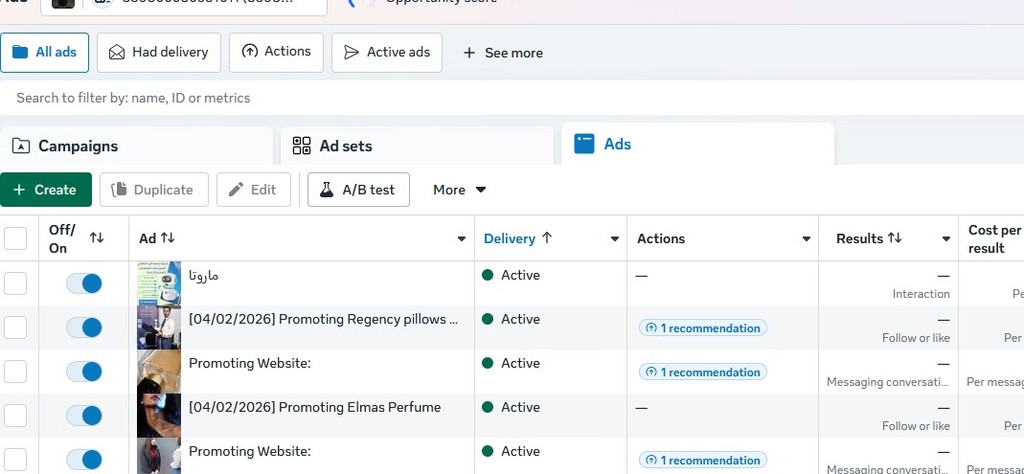Open the All ads folder filter
This screenshot has height=474, width=1024.
coord(45,52)
